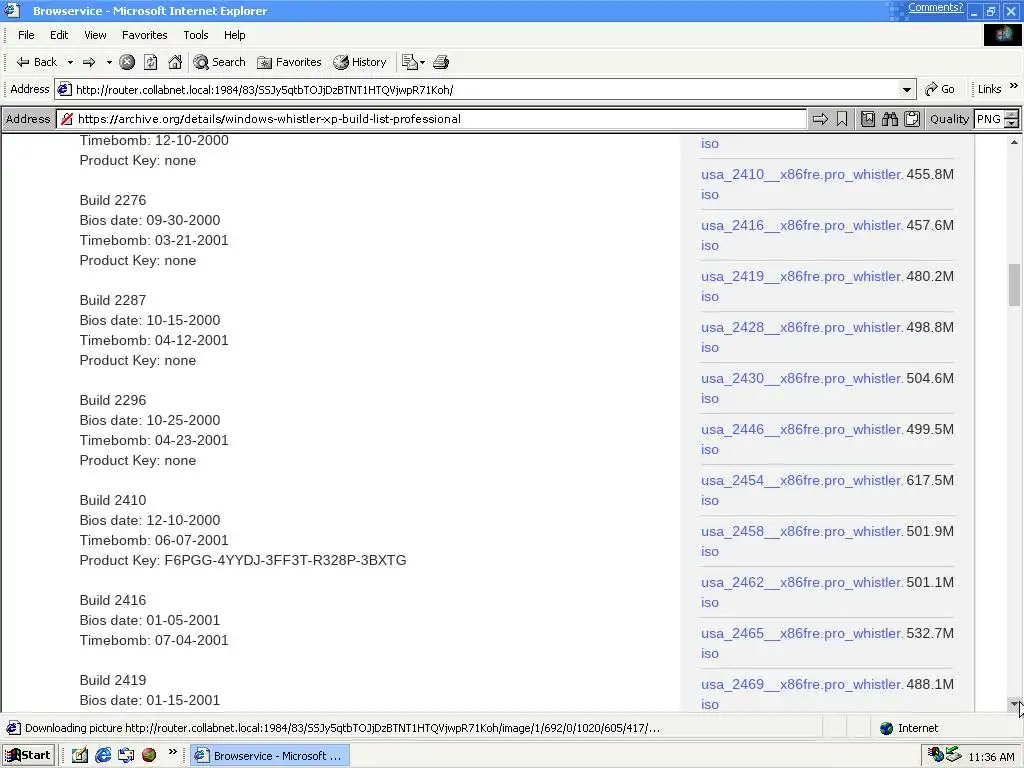Click the Windows Start button

tap(28, 756)
